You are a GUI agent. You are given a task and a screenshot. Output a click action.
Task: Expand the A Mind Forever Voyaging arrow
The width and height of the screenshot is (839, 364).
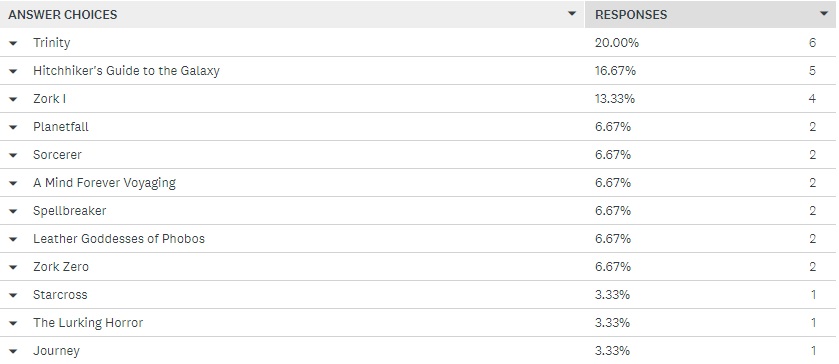[x=13, y=183]
